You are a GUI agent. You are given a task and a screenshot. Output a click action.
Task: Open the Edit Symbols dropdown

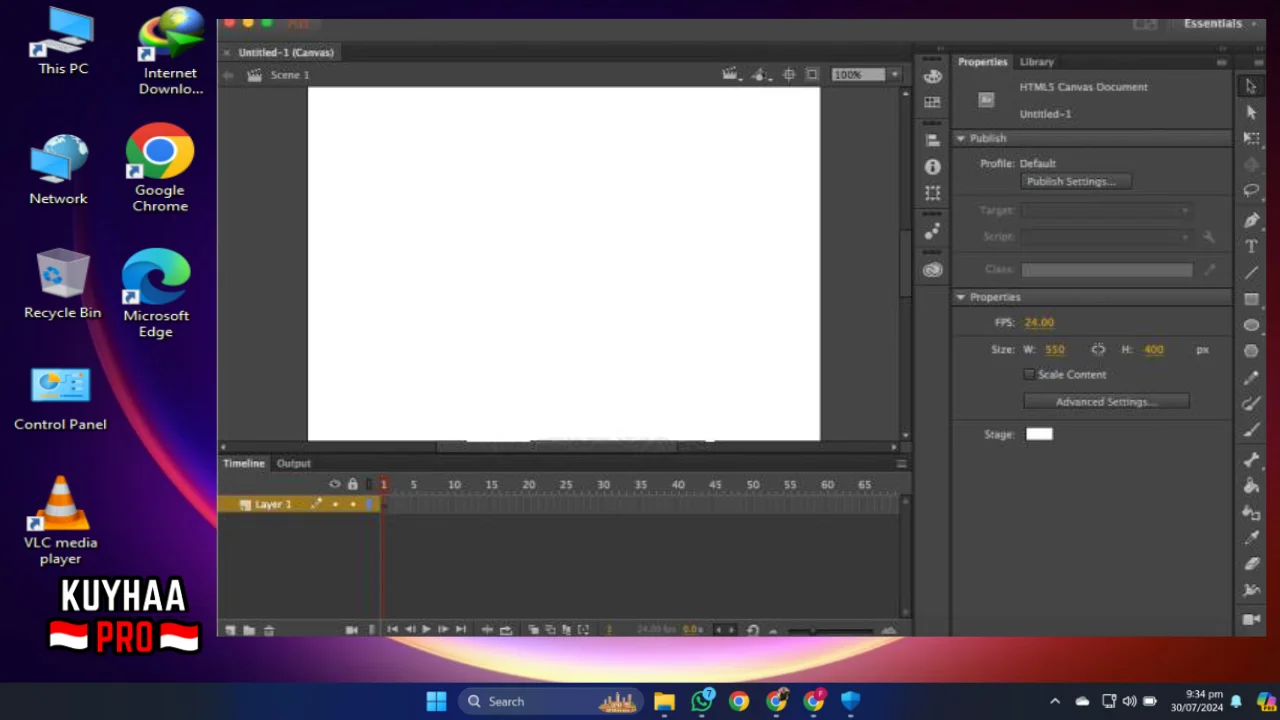761,75
